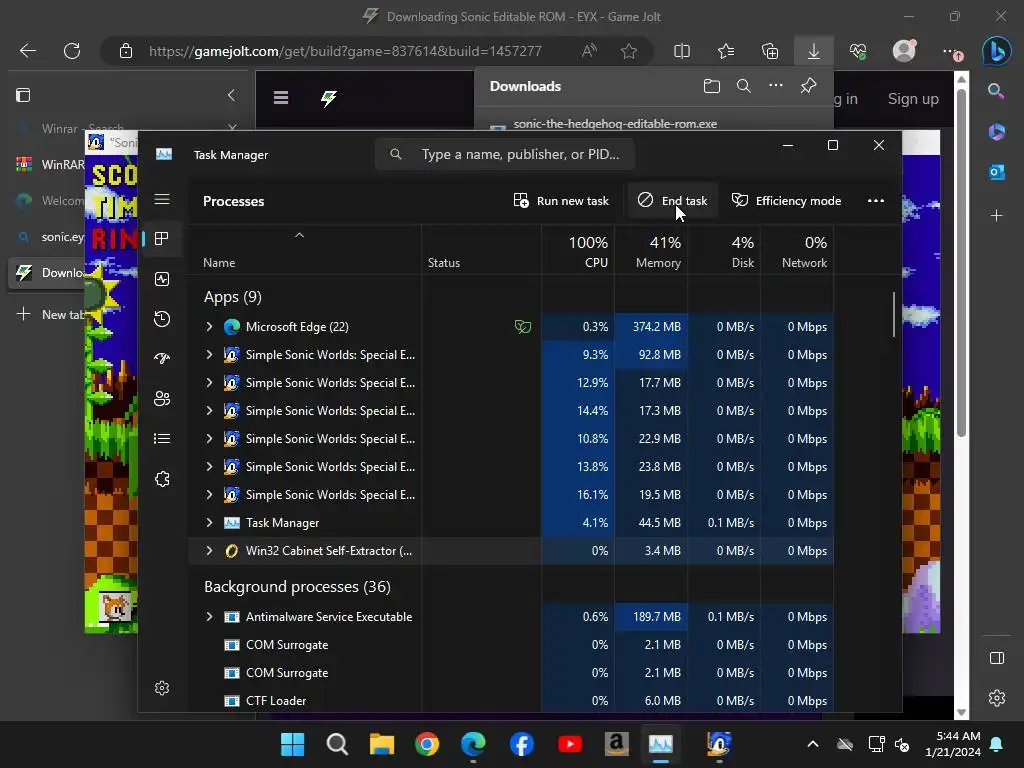Screen dimensions: 1024x768
Task: Open Users icon in Task Manager sidebar
Action: (x=162, y=398)
